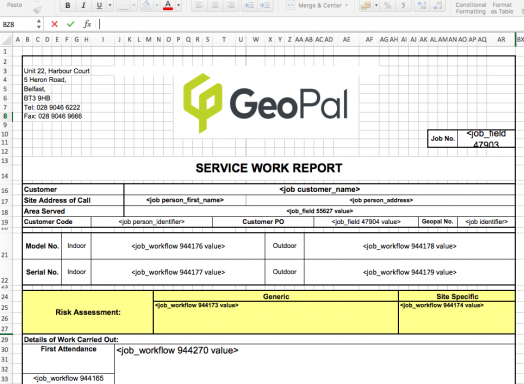Click the '<job_field 47904 value>' cell
This screenshot has height=384, width=524.
(366, 222)
